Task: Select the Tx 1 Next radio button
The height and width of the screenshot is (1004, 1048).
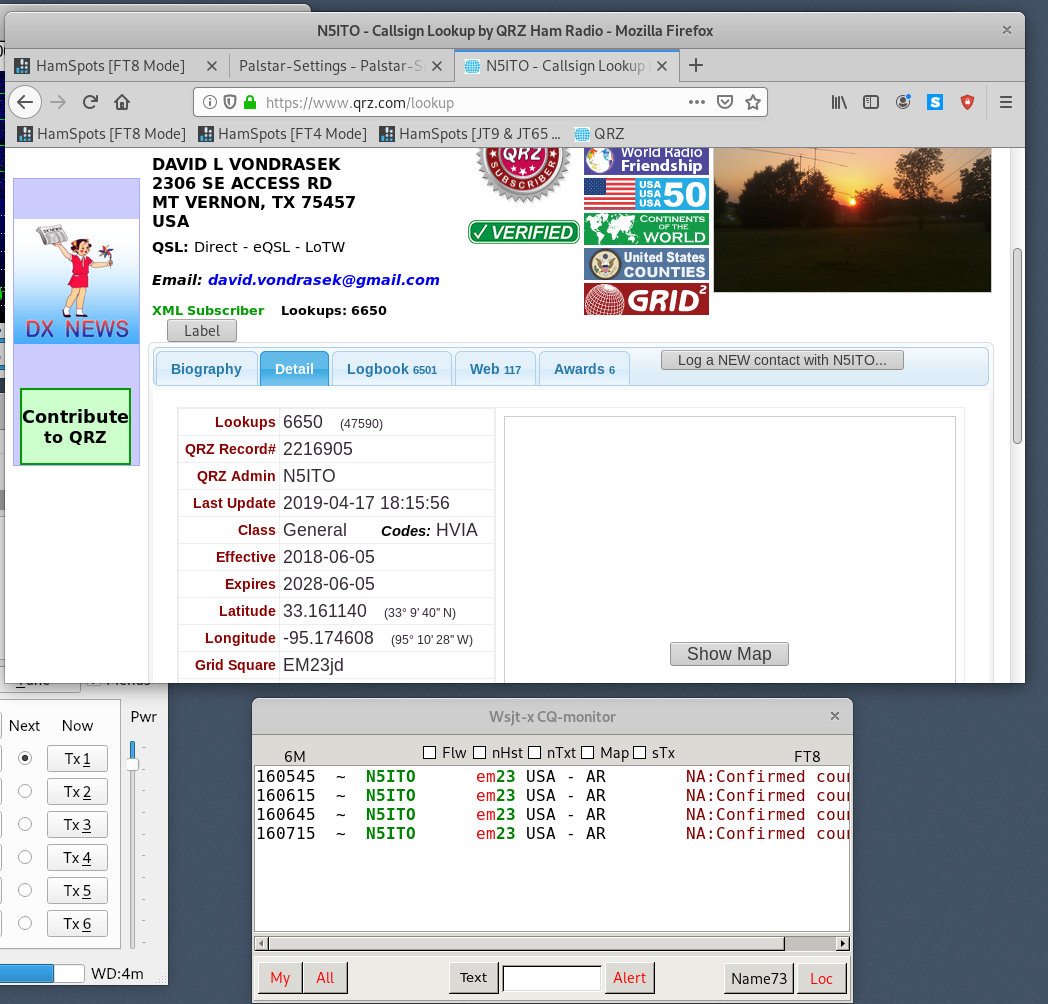Action: tap(25, 758)
